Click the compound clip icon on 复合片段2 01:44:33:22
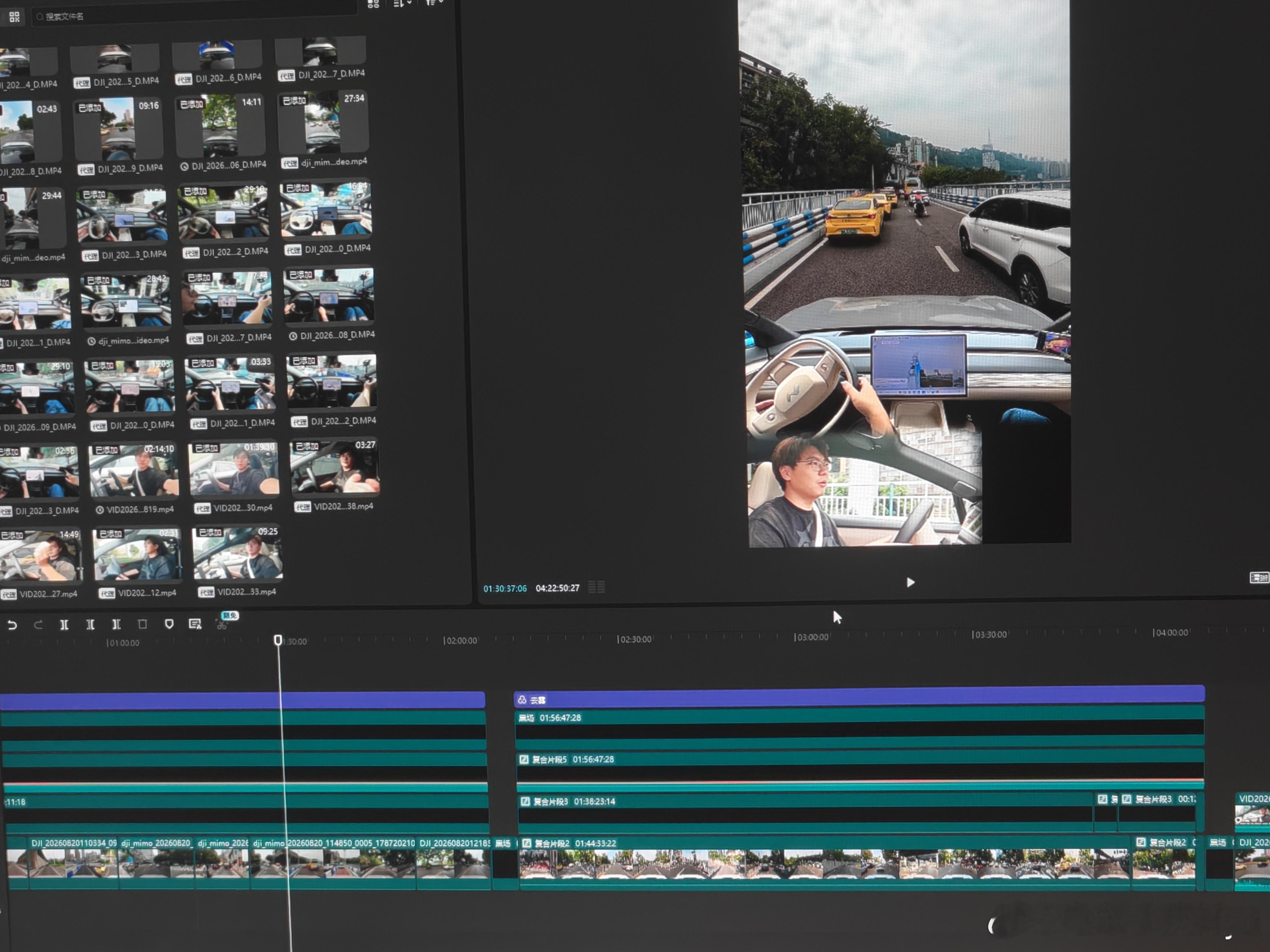 (x=526, y=844)
